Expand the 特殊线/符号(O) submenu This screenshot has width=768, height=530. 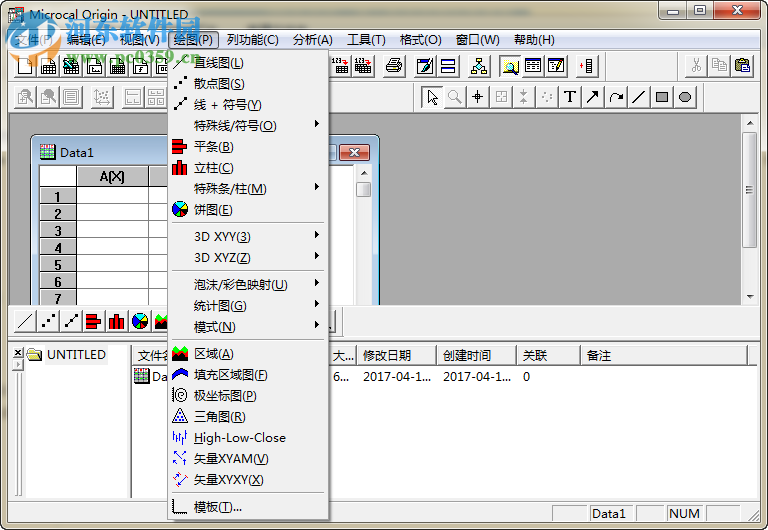(x=248, y=126)
